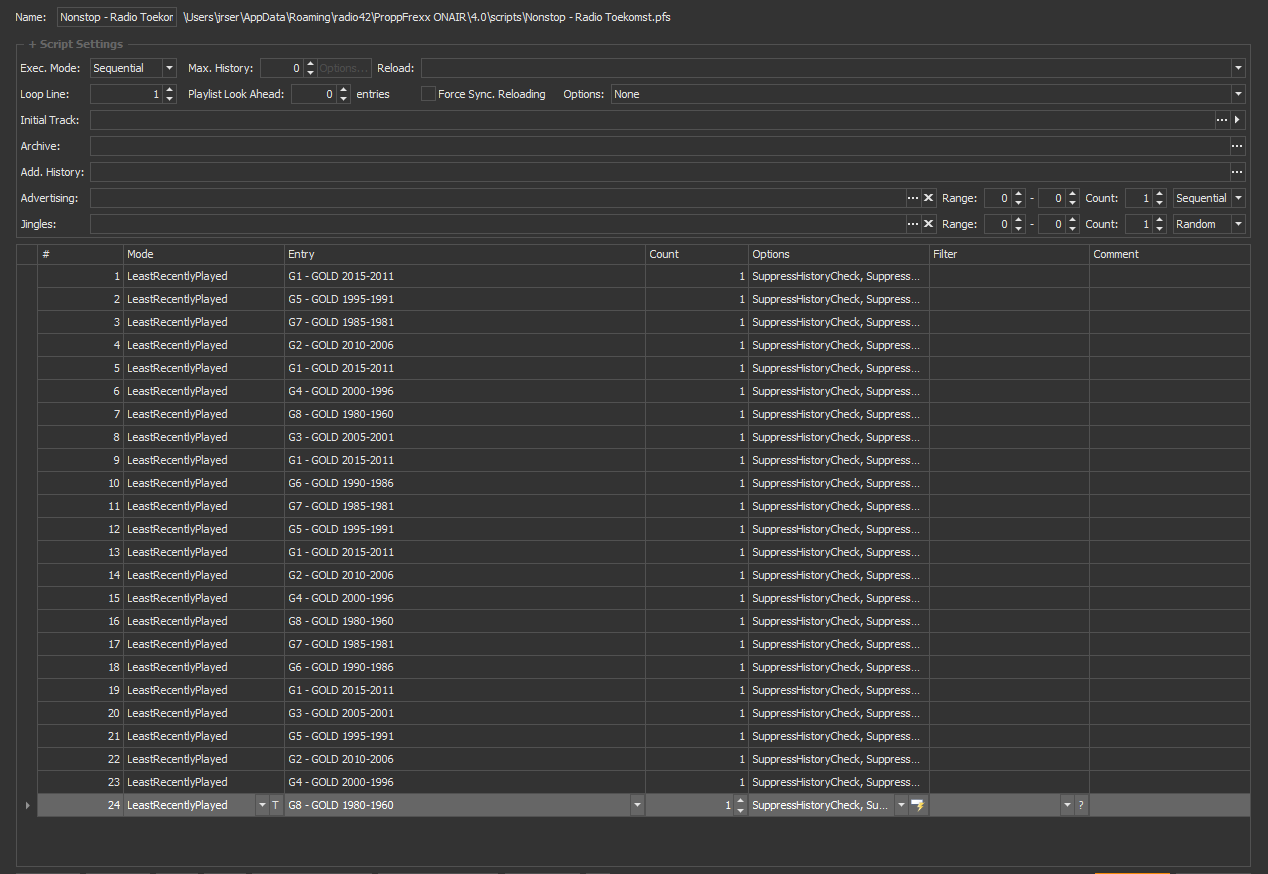Screen dimensions: 1268x874
Task: Click the Advertising path input field
Action: click(x=497, y=198)
